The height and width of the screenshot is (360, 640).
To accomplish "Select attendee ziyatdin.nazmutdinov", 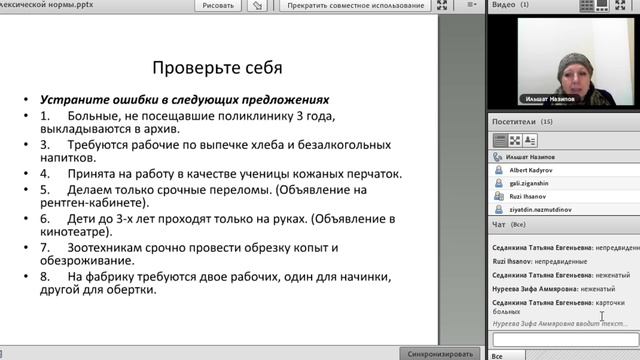I will [564, 209].
